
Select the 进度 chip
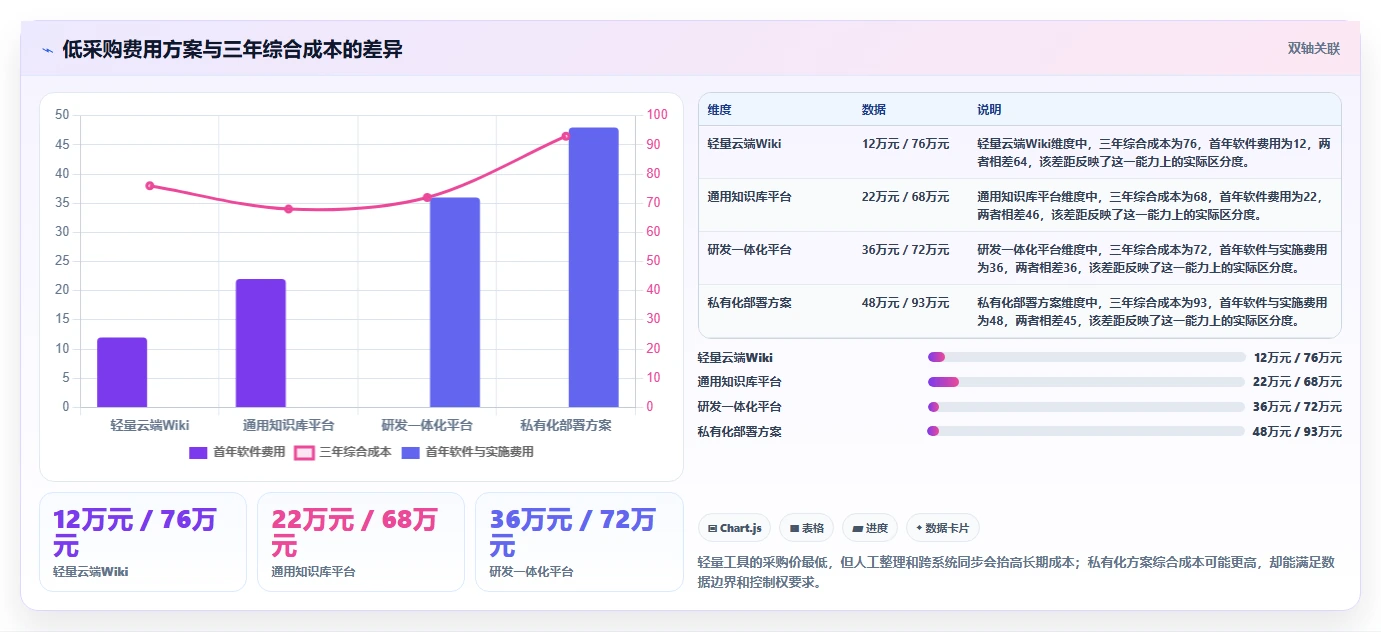(869, 528)
